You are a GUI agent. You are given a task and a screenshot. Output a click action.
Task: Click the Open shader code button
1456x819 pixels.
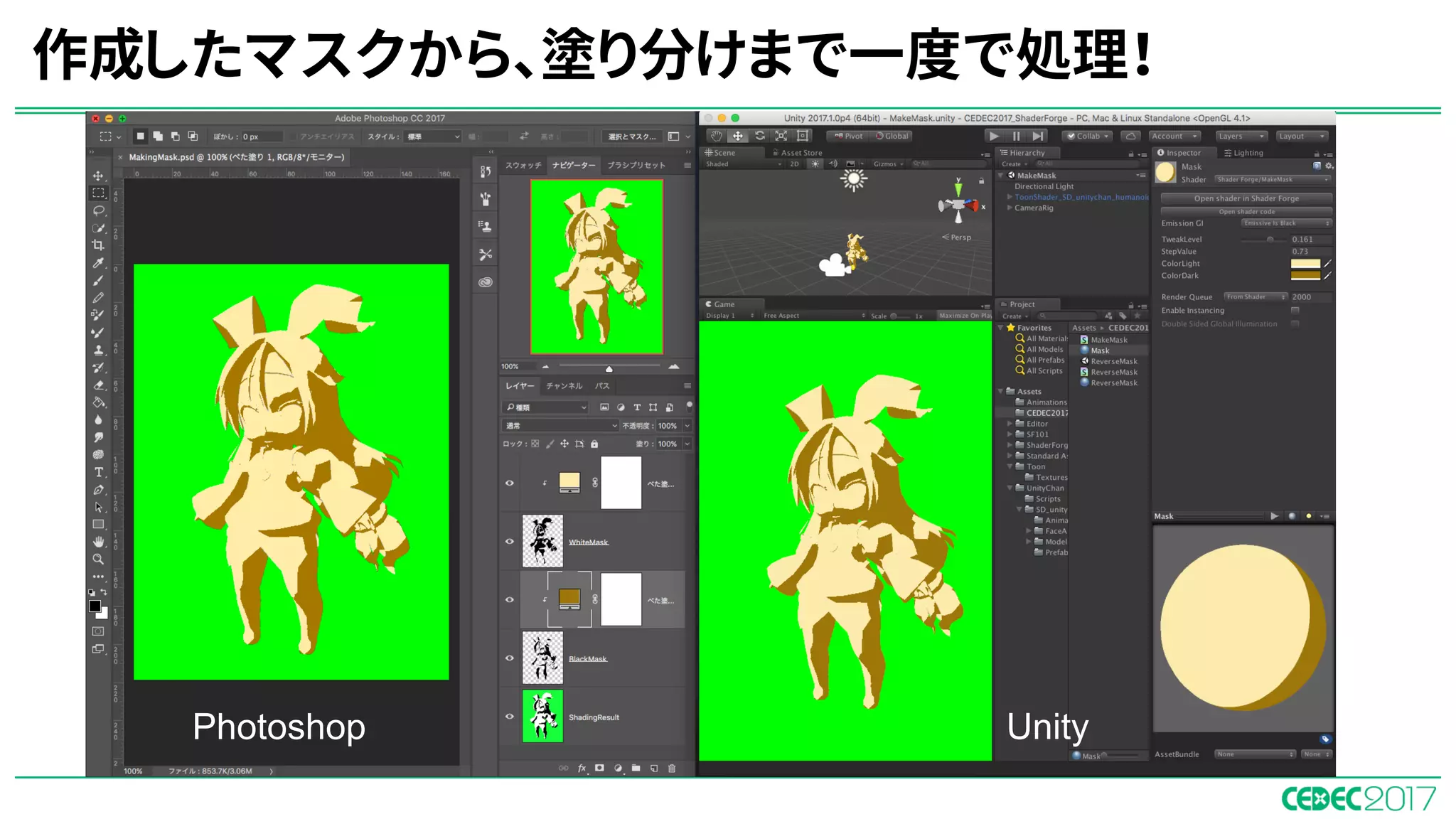pyautogui.click(x=1246, y=212)
